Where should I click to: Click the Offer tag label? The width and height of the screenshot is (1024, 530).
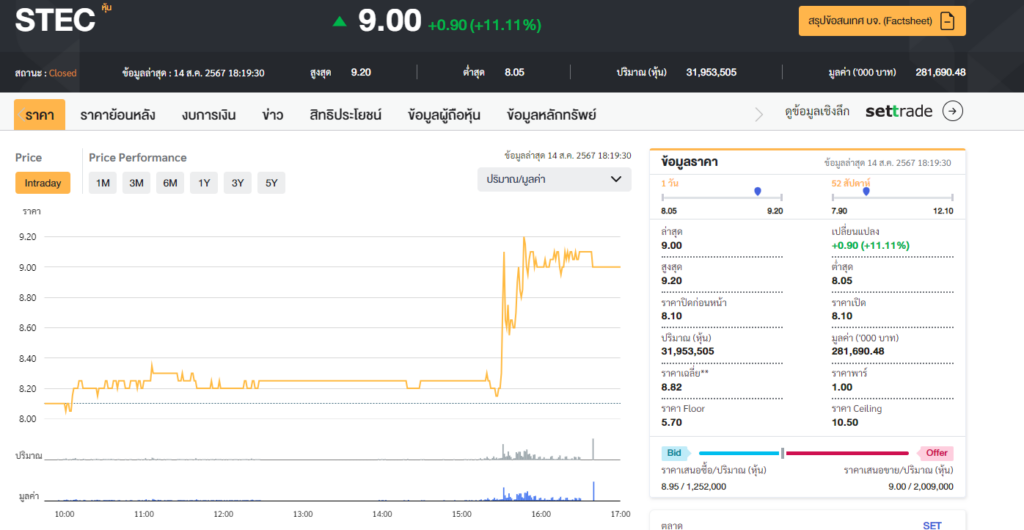(936, 453)
